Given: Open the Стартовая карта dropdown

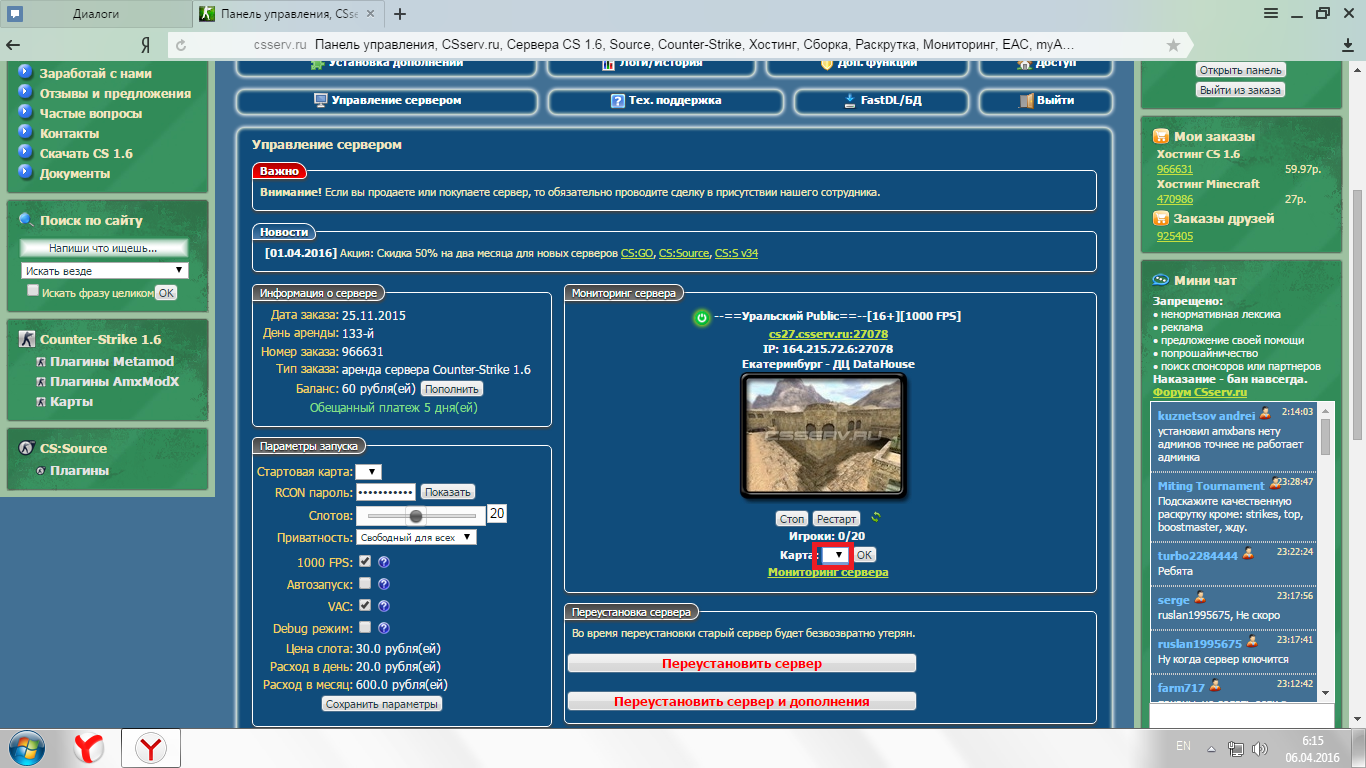Looking at the screenshot, I should click(369, 471).
